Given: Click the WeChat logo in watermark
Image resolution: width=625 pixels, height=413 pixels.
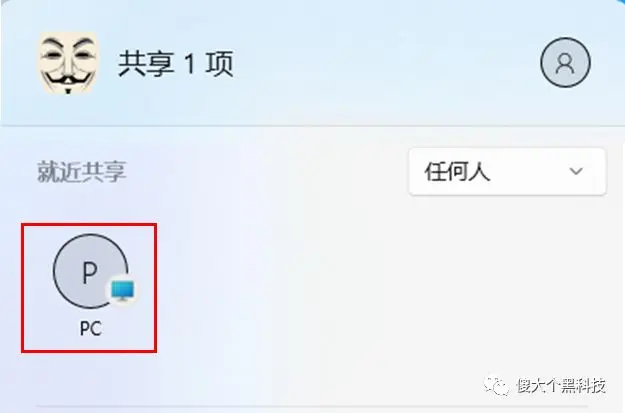Looking at the screenshot, I should tap(496, 385).
